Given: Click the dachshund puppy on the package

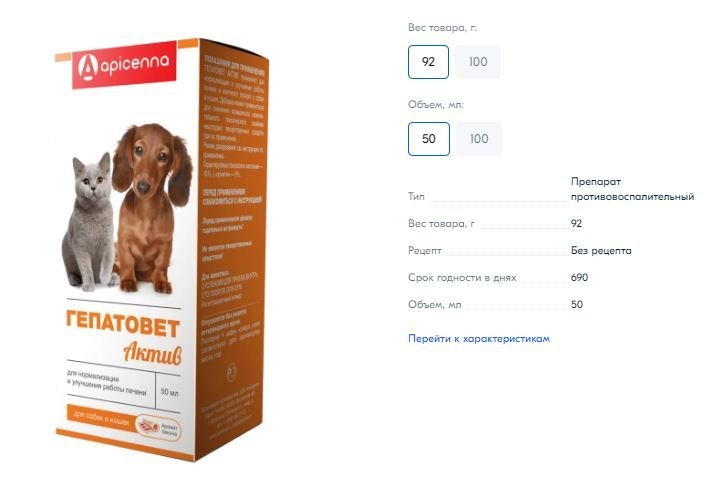Looking at the screenshot, I should click(x=150, y=207).
